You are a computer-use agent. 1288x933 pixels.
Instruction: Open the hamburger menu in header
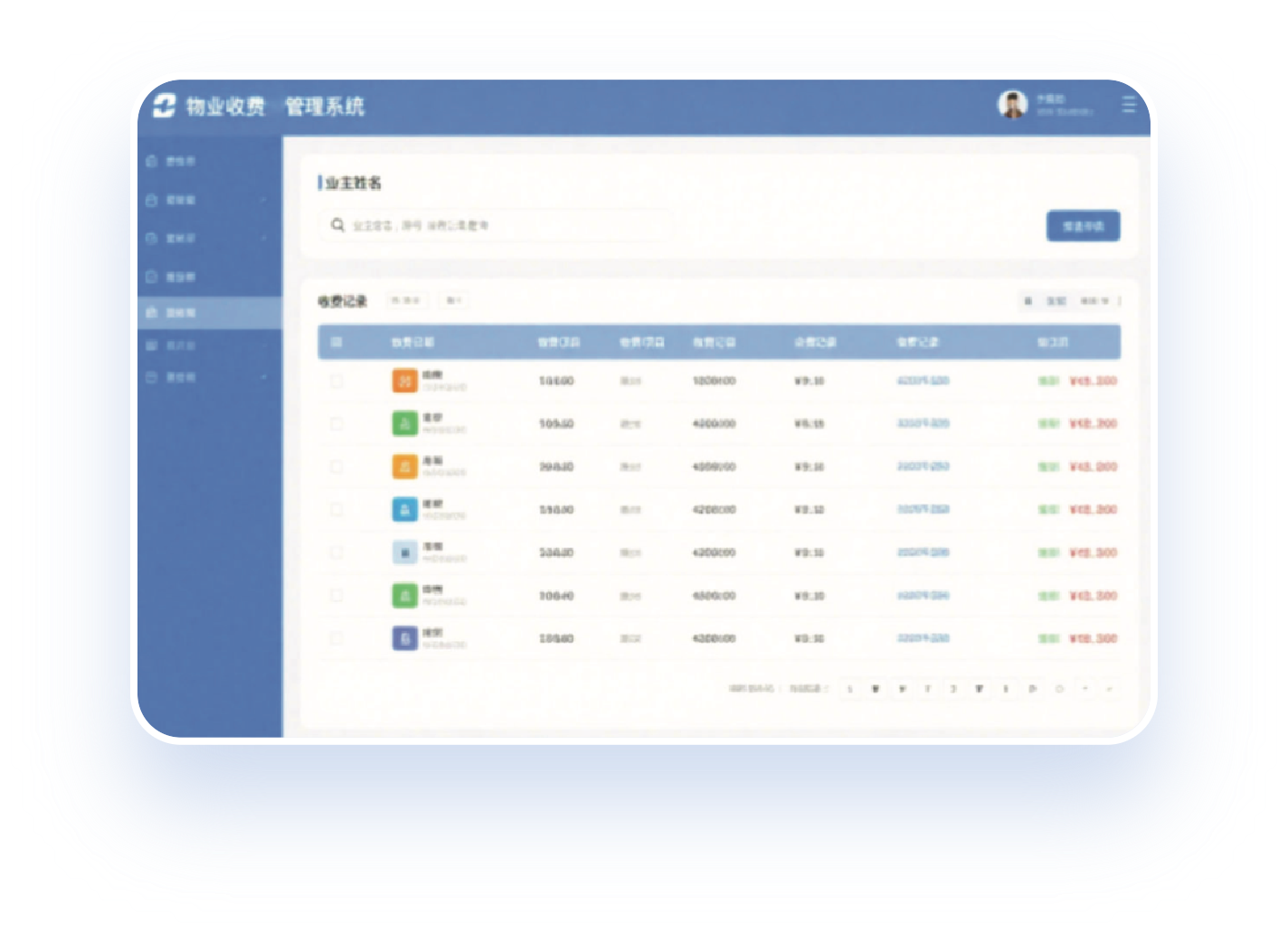[1128, 105]
